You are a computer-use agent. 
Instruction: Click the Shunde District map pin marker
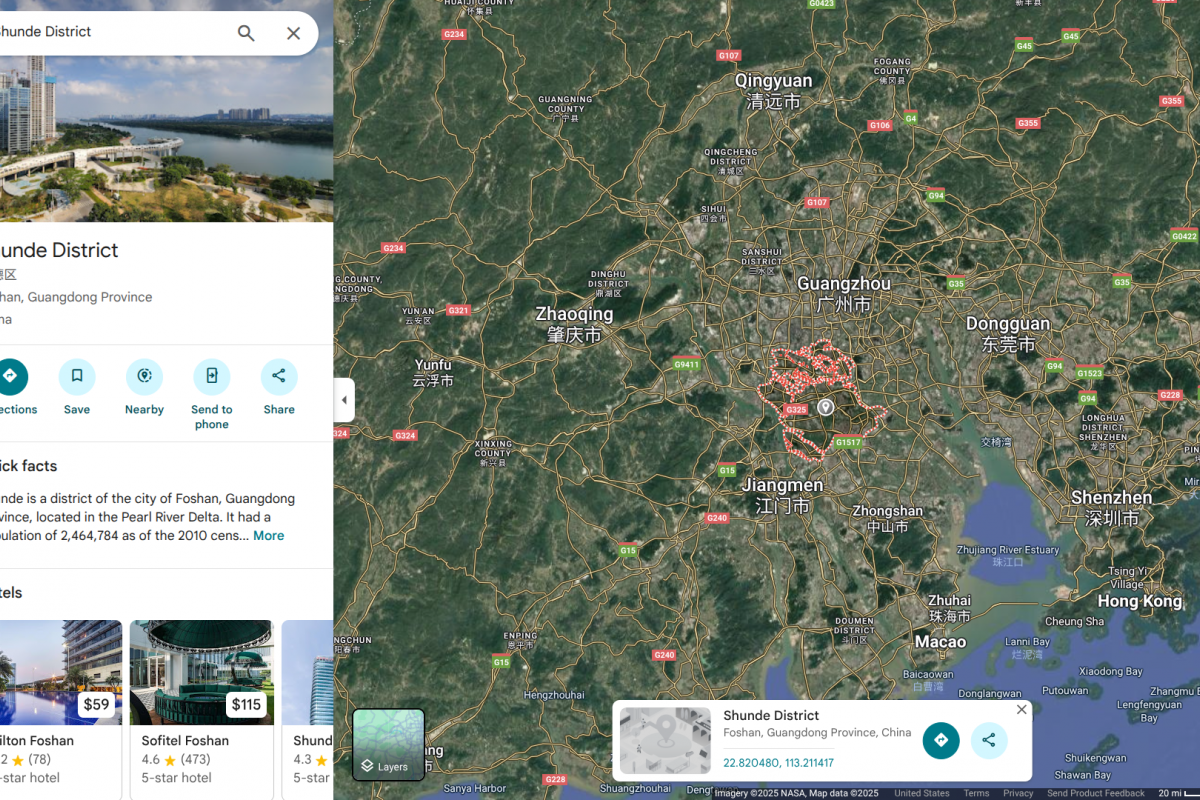(x=826, y=406)
